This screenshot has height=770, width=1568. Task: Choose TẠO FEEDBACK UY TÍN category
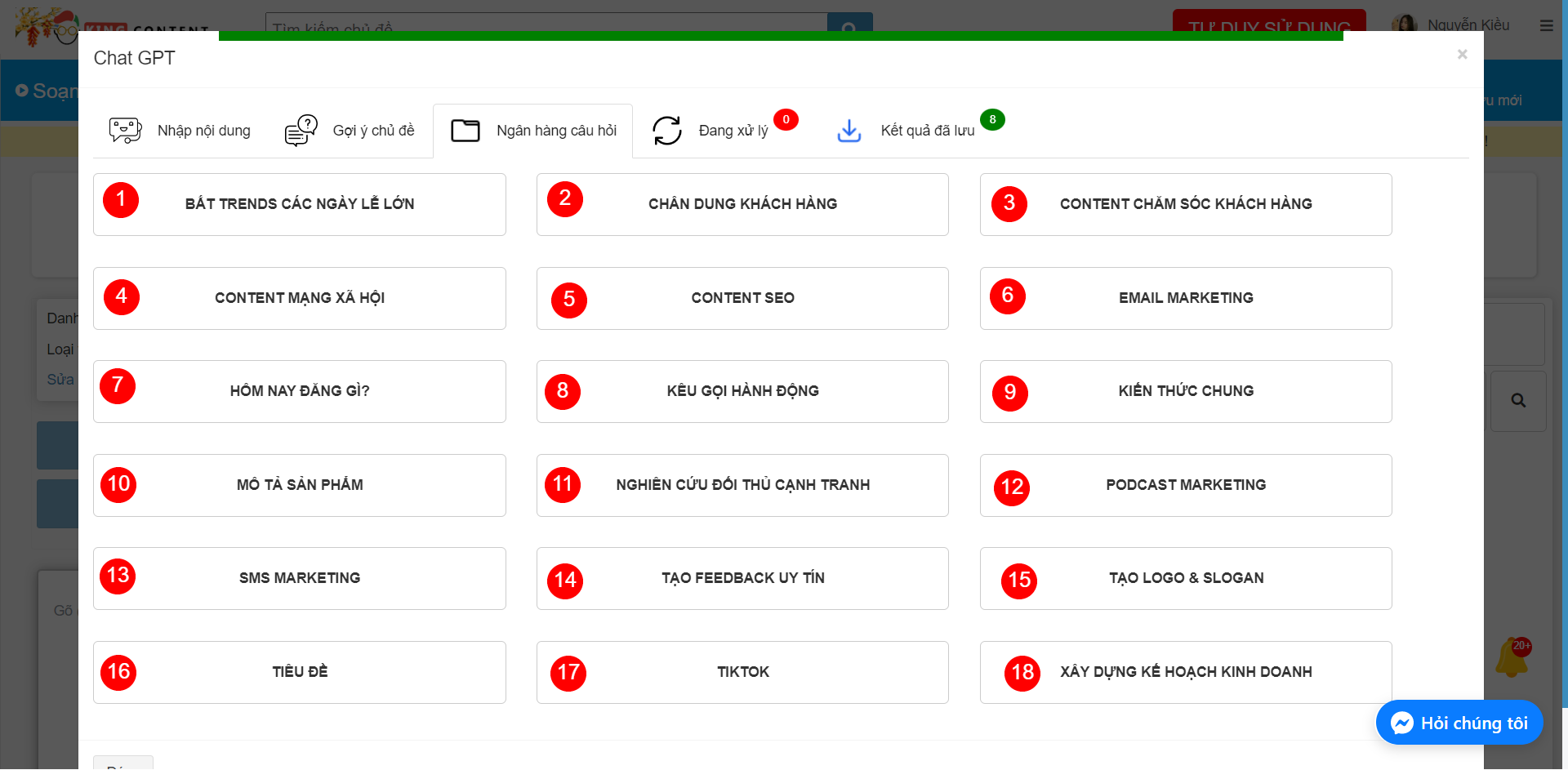click(x=742, y=578)
